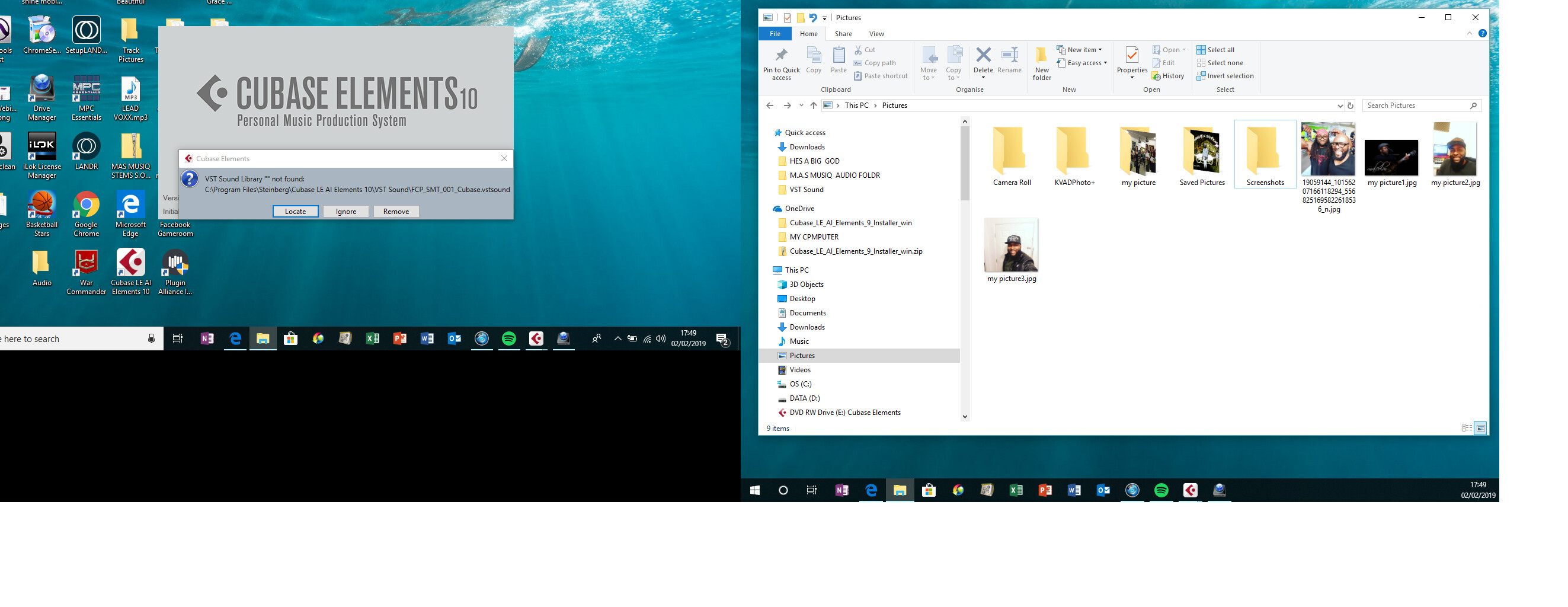This screenshot has height=607, width=1568.
Task: Select the Camera Roll folder
Action: [x=1012, y=155]
